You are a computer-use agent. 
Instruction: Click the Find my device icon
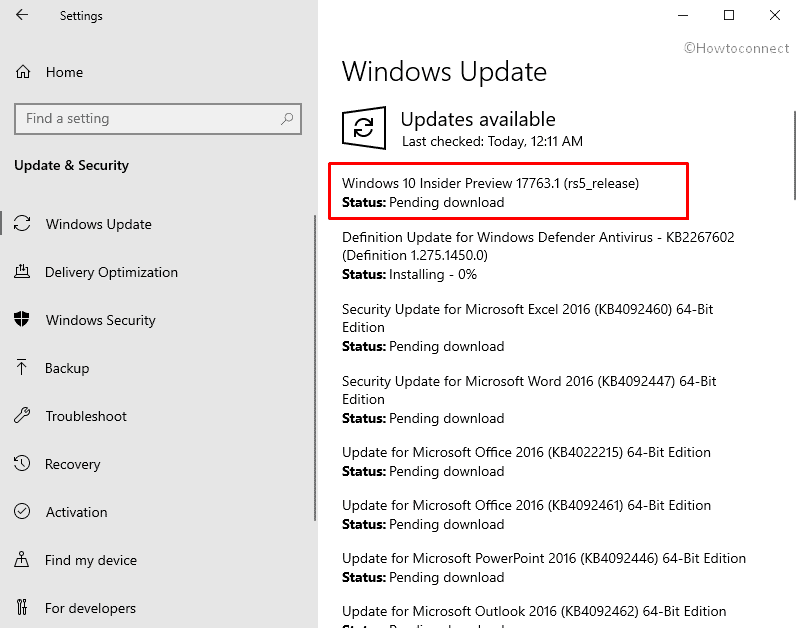coord(21,559)
